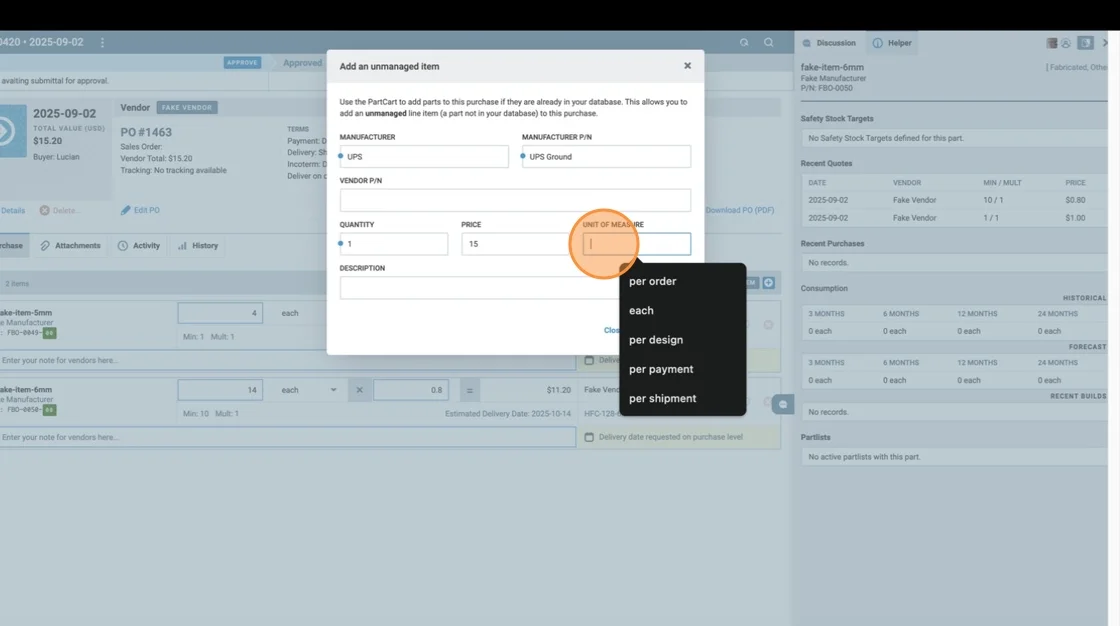Click the Approve button
The width and height of the screenshot is (1120, 626).
(x=242, y=62)
